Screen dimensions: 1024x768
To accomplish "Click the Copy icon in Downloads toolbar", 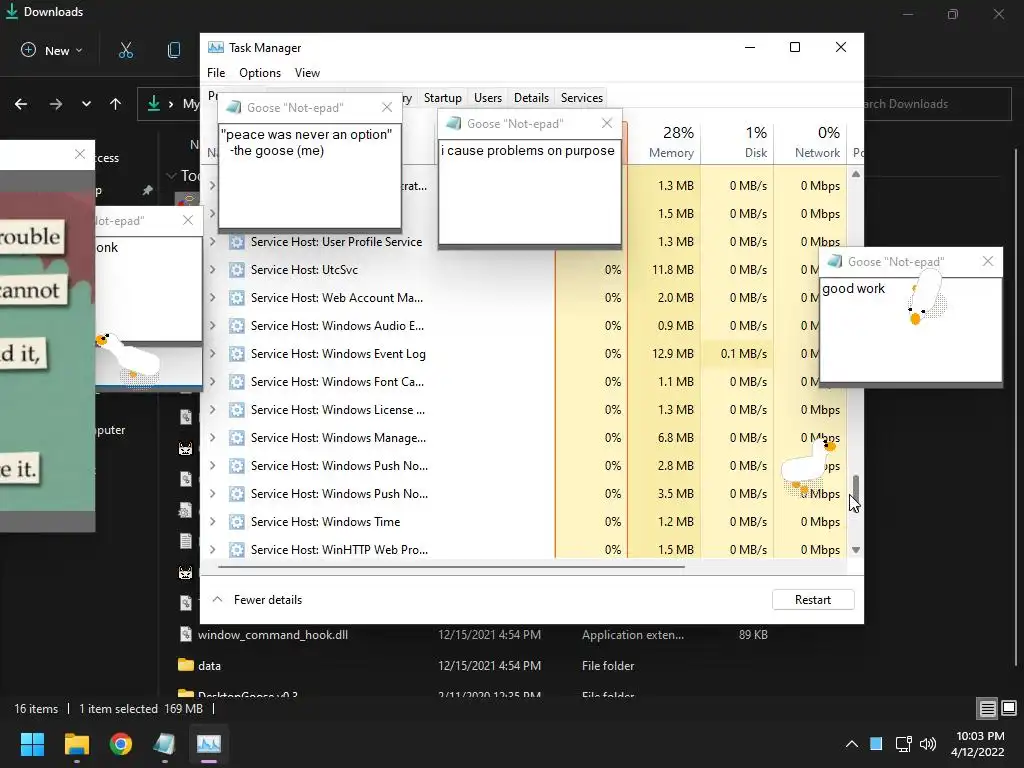I will 174,50.
